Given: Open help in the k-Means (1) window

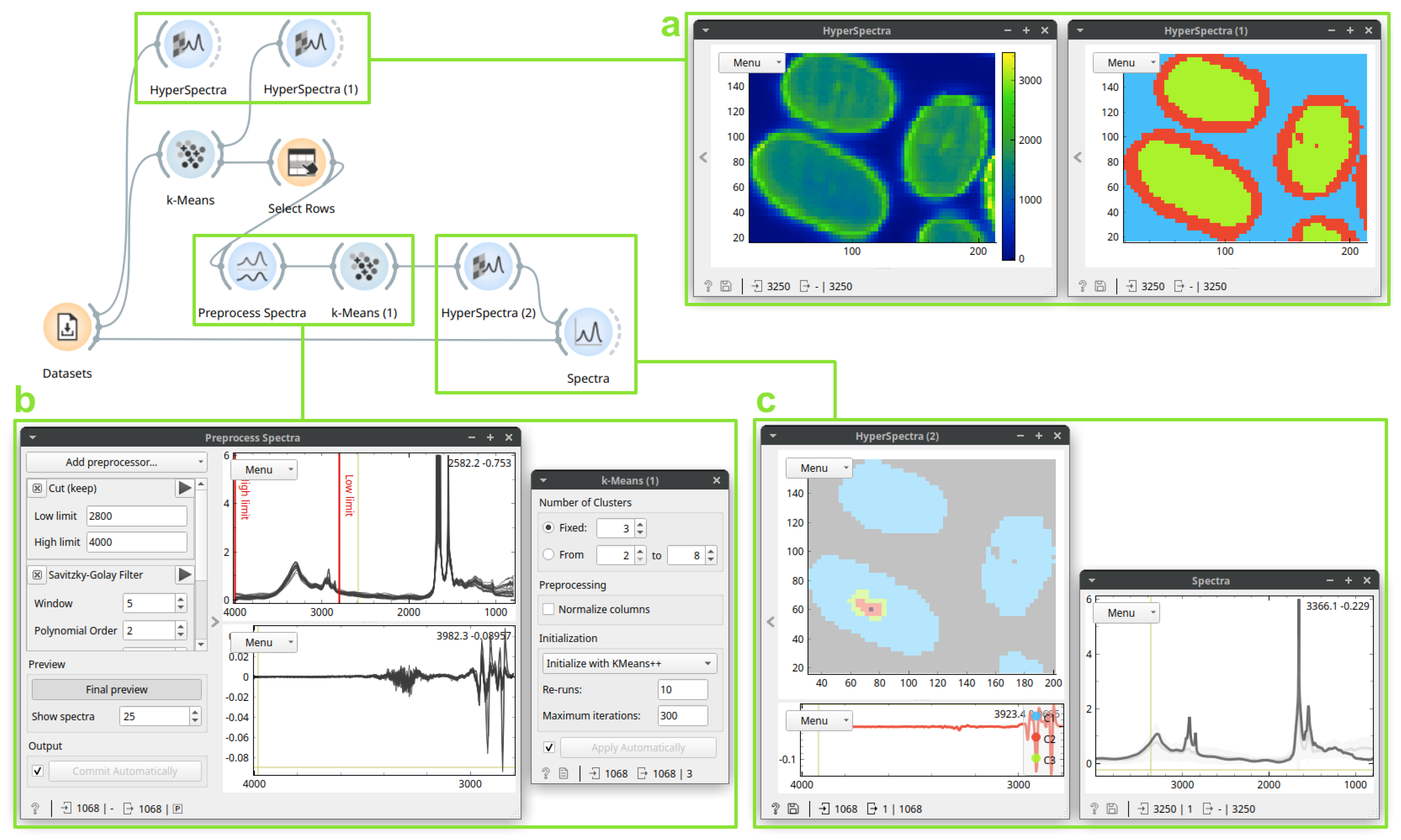Looking at the screenshot, I should (x=545, y=774).
